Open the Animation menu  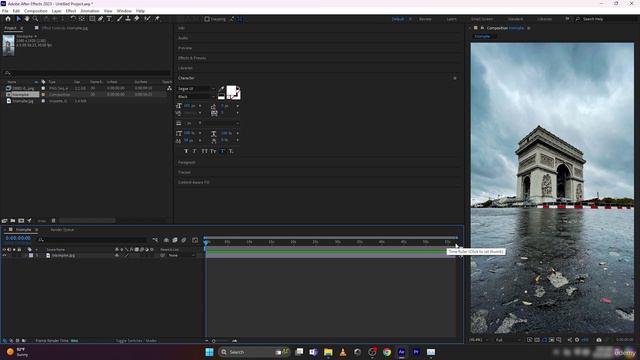(x=90, y=11)
